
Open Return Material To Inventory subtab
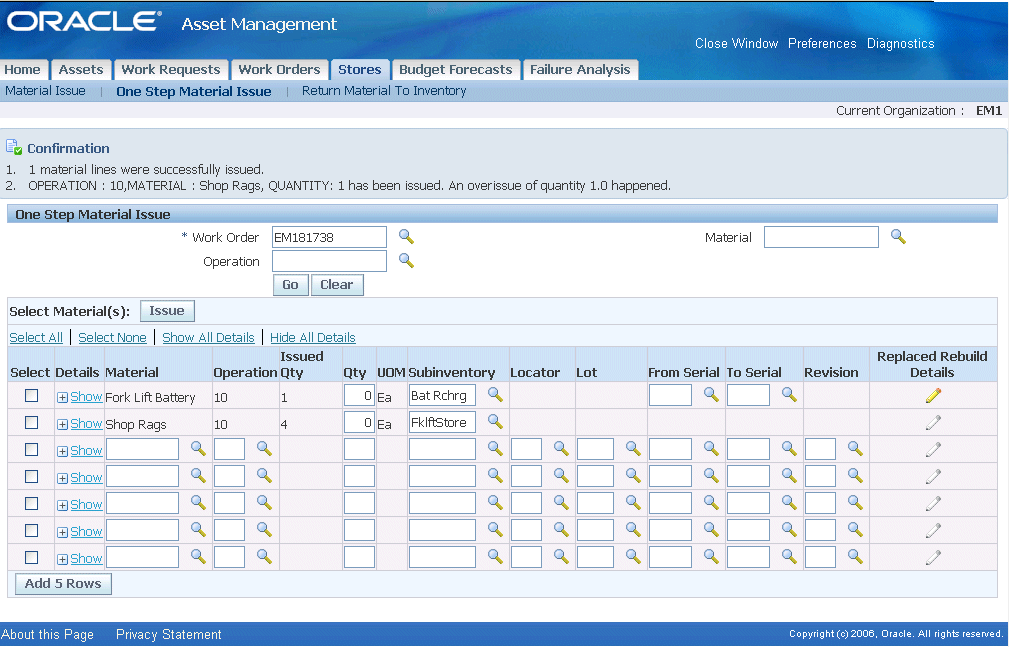coord(384,91)
